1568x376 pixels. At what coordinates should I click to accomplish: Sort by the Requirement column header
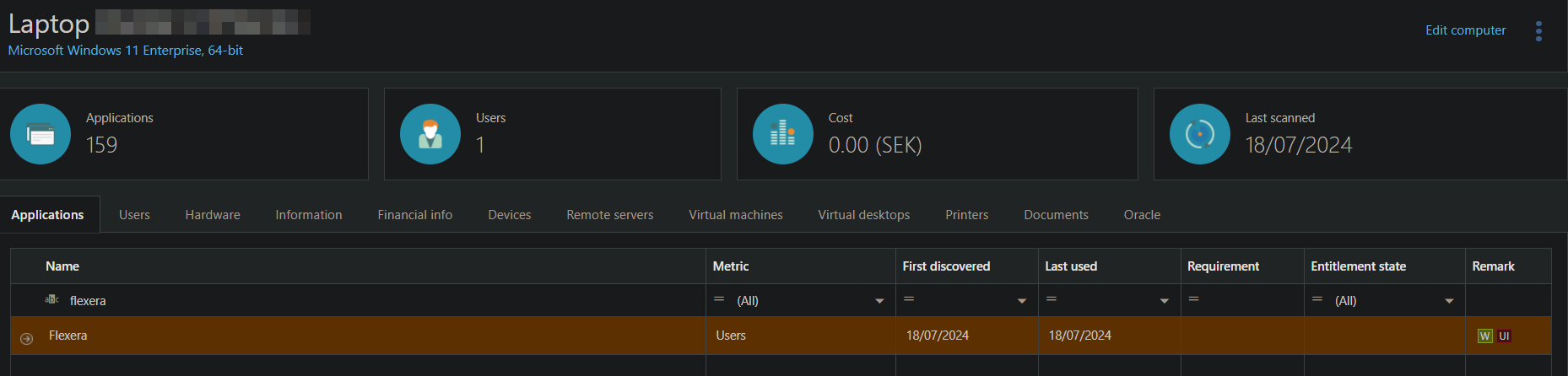[1223, 266]
